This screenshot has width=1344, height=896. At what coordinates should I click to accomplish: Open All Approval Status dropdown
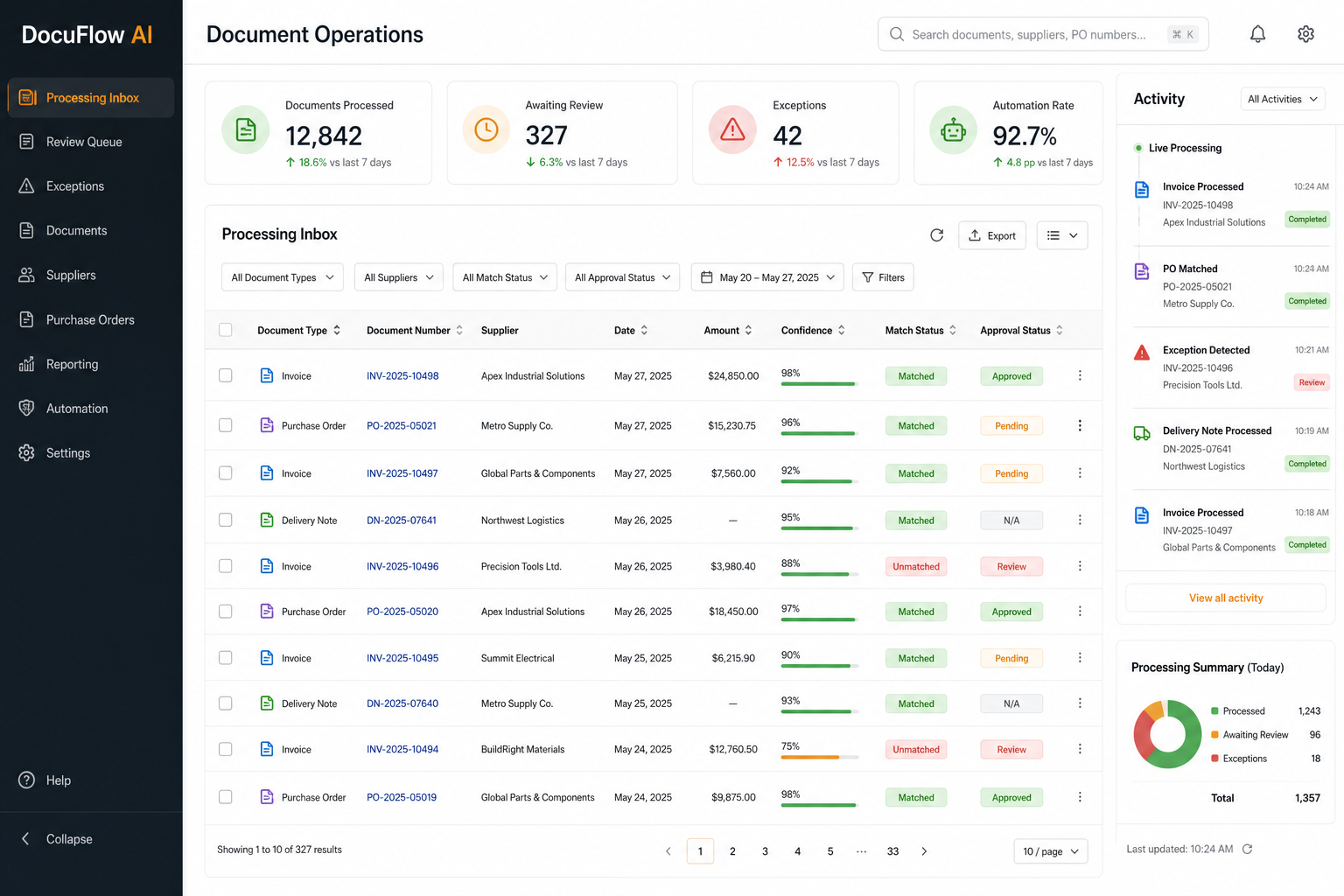(622, 277)
